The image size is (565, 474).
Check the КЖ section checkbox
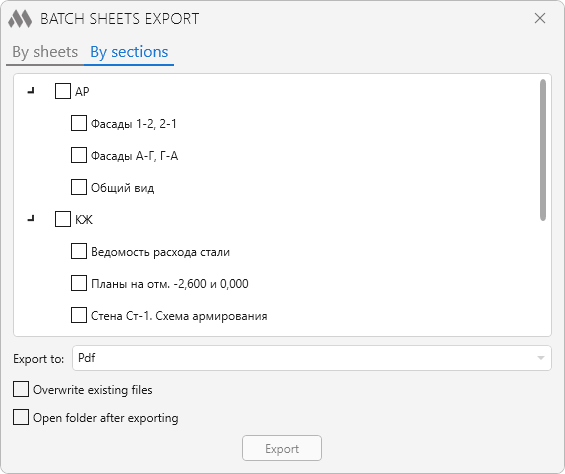click(63, 219)
